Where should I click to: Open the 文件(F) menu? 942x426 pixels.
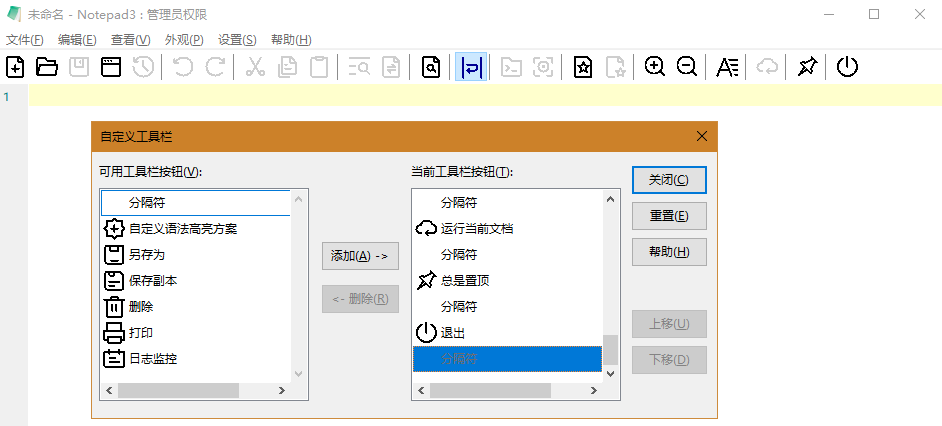[25, 40]
